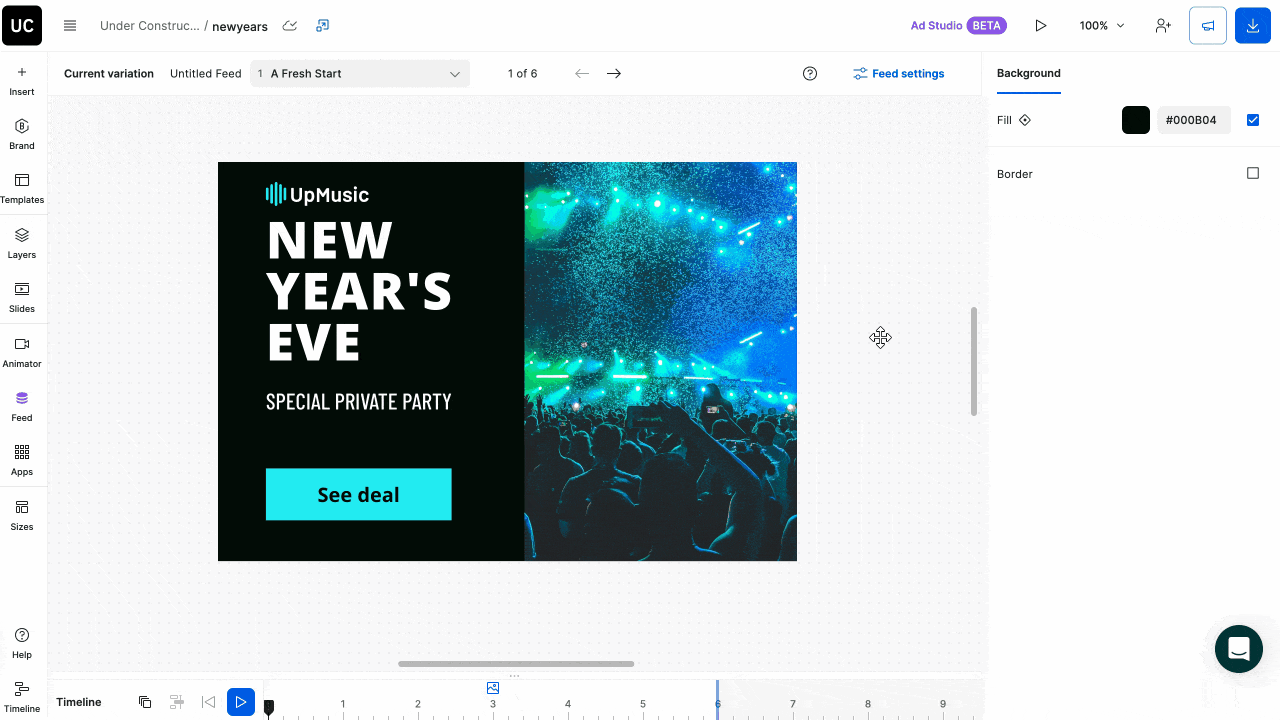
Task: Open the hamburger main menu
Action: click(70, 25)
